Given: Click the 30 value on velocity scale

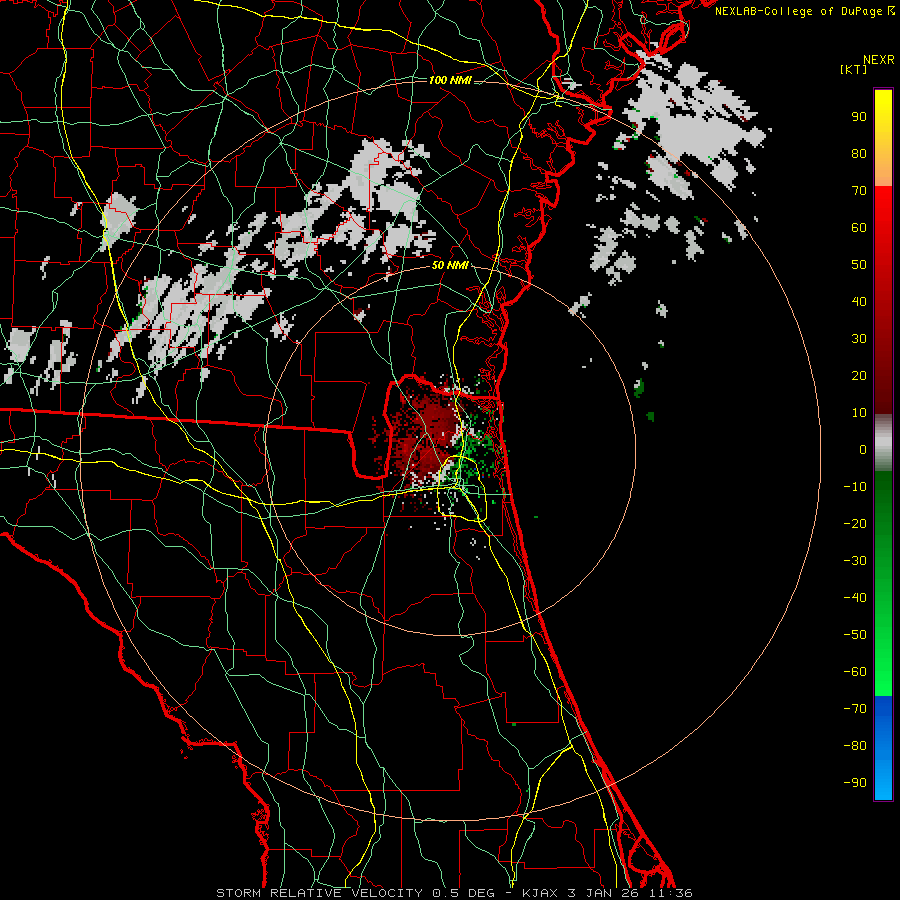Looking at the screenshot, I should [x=859, y=339].
